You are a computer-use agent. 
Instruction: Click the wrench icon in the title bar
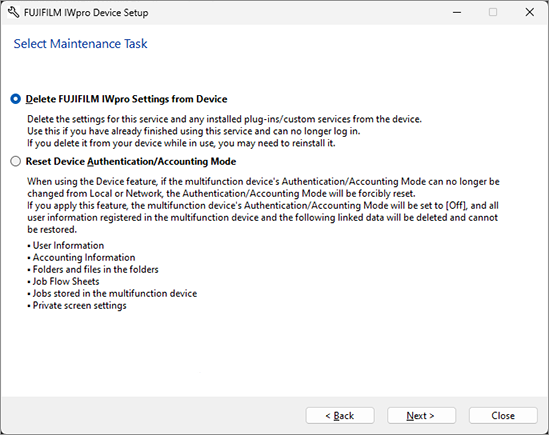[13, 13]
